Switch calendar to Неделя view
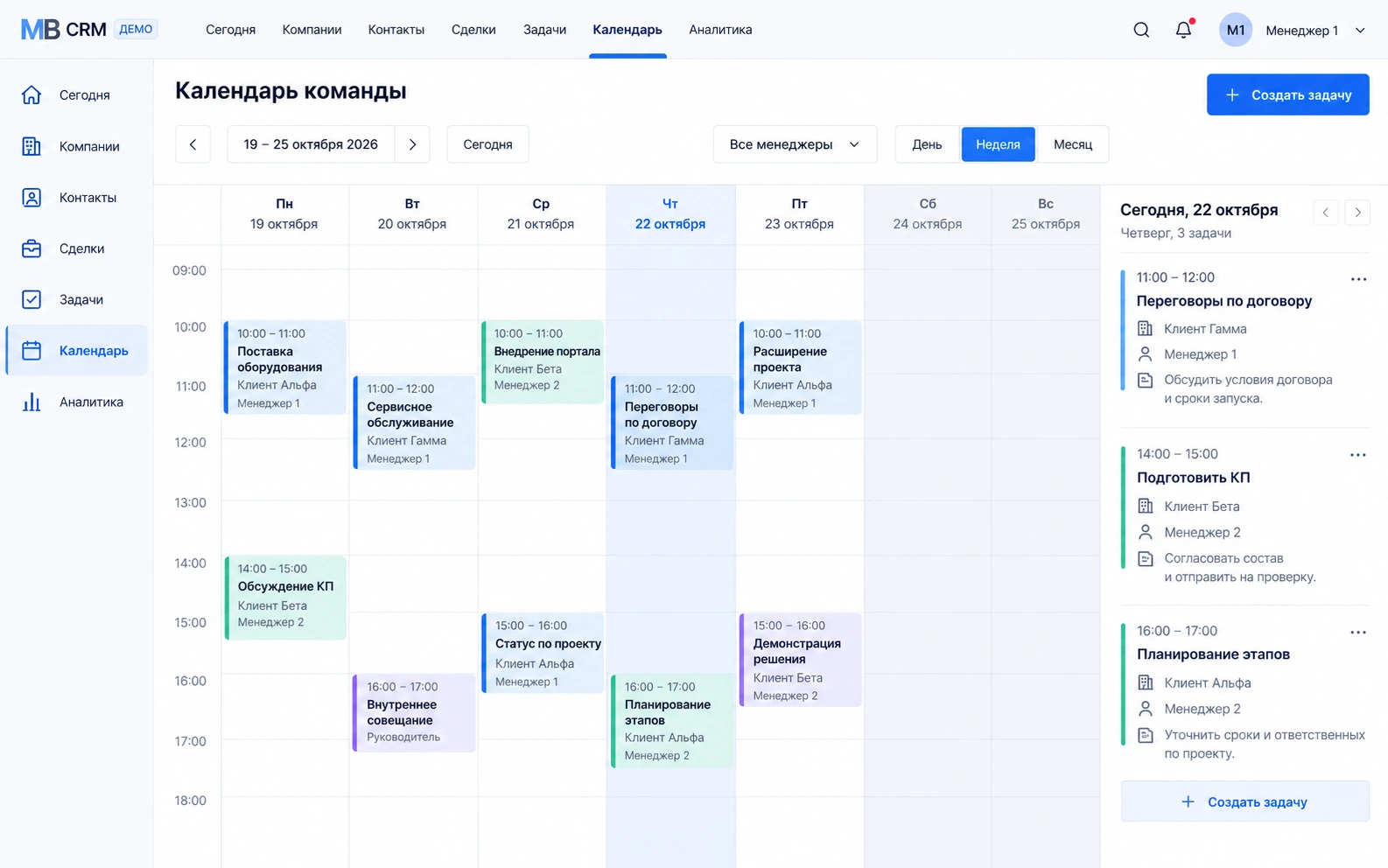Screen dimensions: 1388x868 tap(998, 144)
